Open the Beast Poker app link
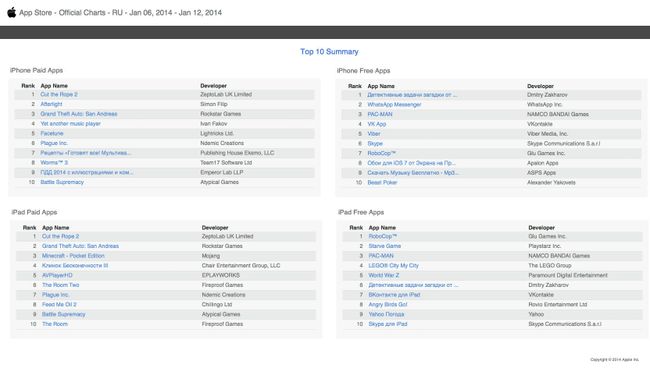 point(382,182)
